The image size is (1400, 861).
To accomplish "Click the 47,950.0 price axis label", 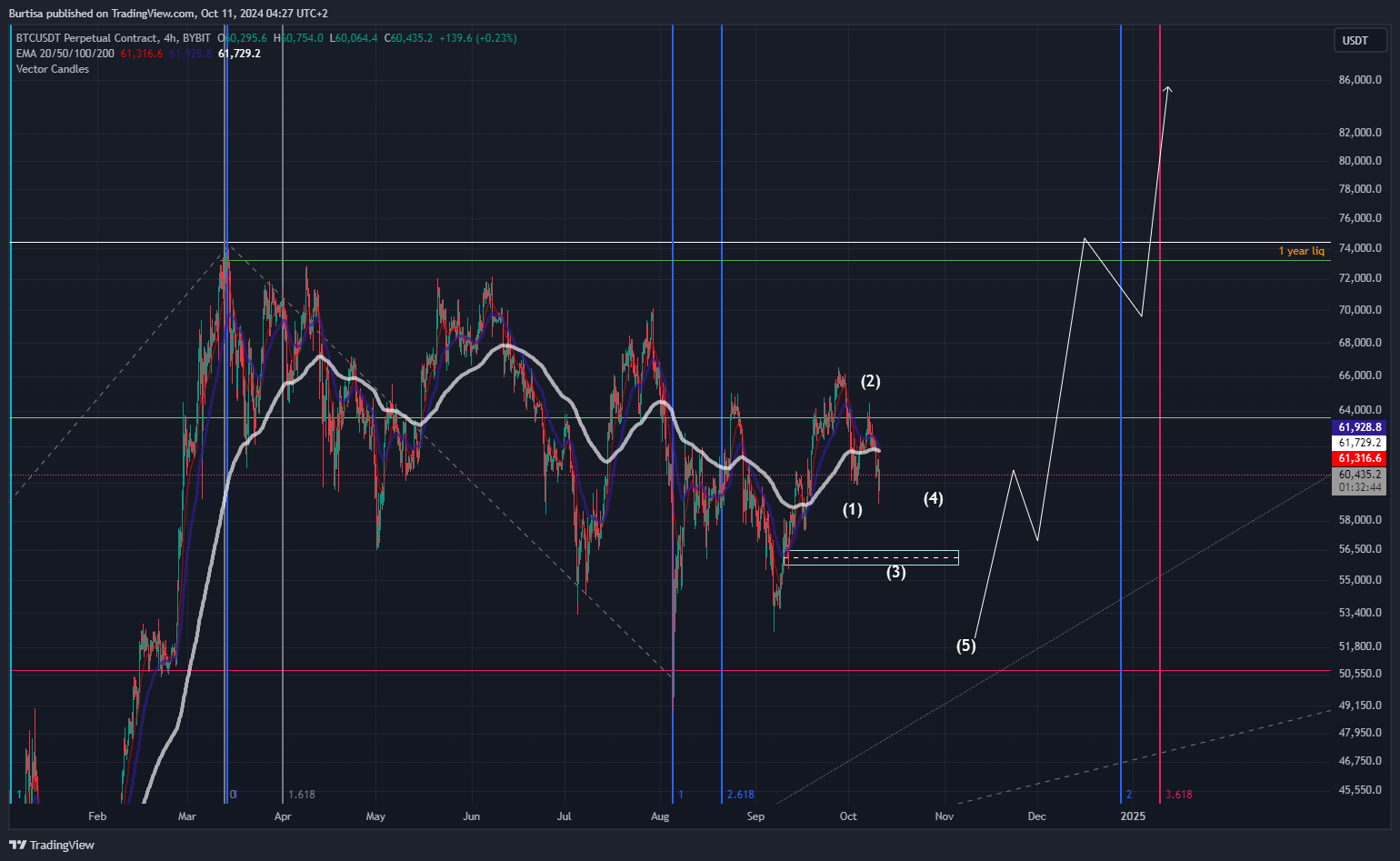I will (x=1360, y=733).
